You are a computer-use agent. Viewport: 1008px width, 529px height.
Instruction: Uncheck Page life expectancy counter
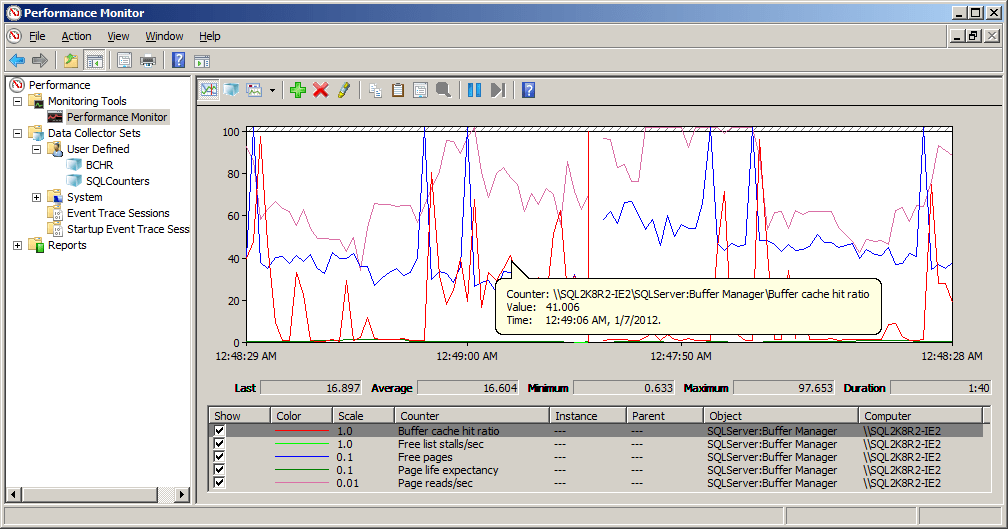[219, 470]
